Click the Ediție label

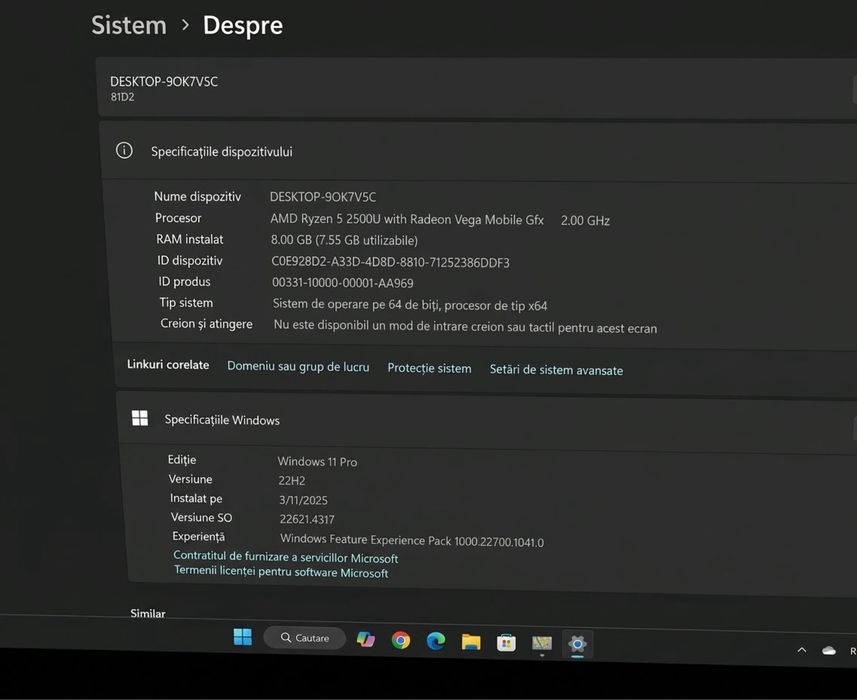coord(182,460)
